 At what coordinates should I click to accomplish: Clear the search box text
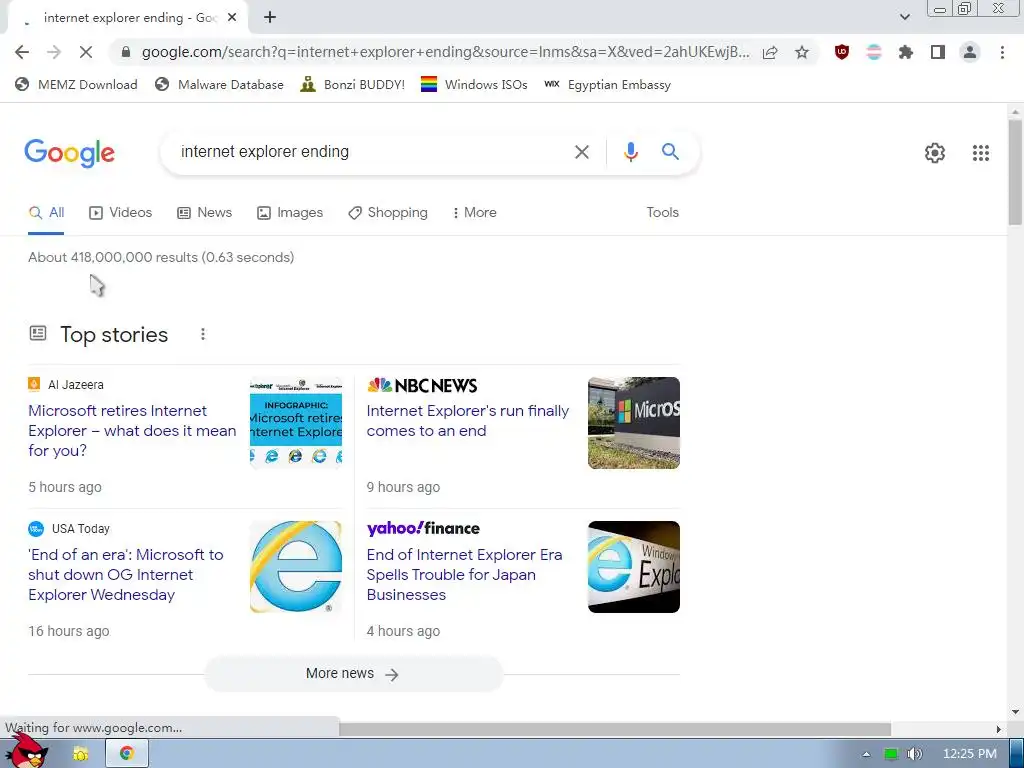(581, 152)
